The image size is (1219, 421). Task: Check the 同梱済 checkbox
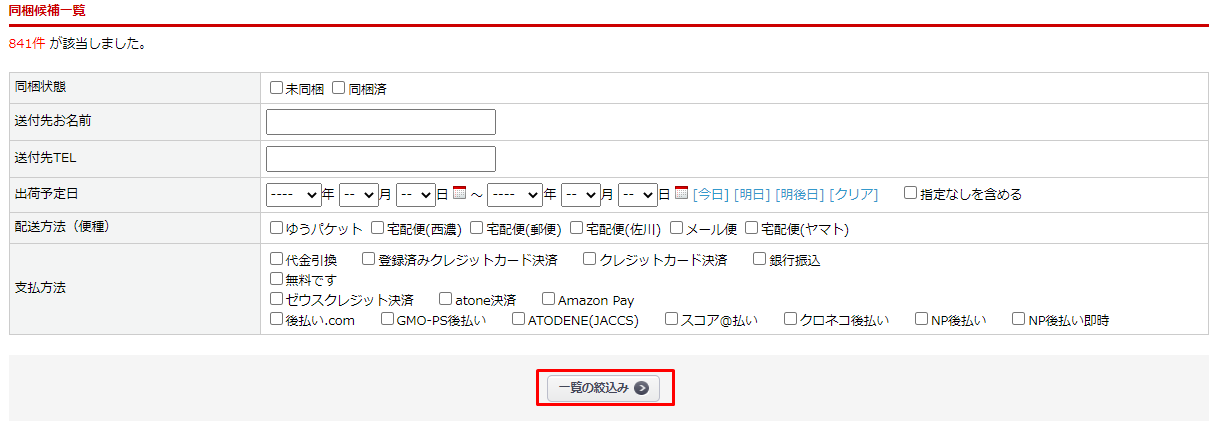coord(339,88)
